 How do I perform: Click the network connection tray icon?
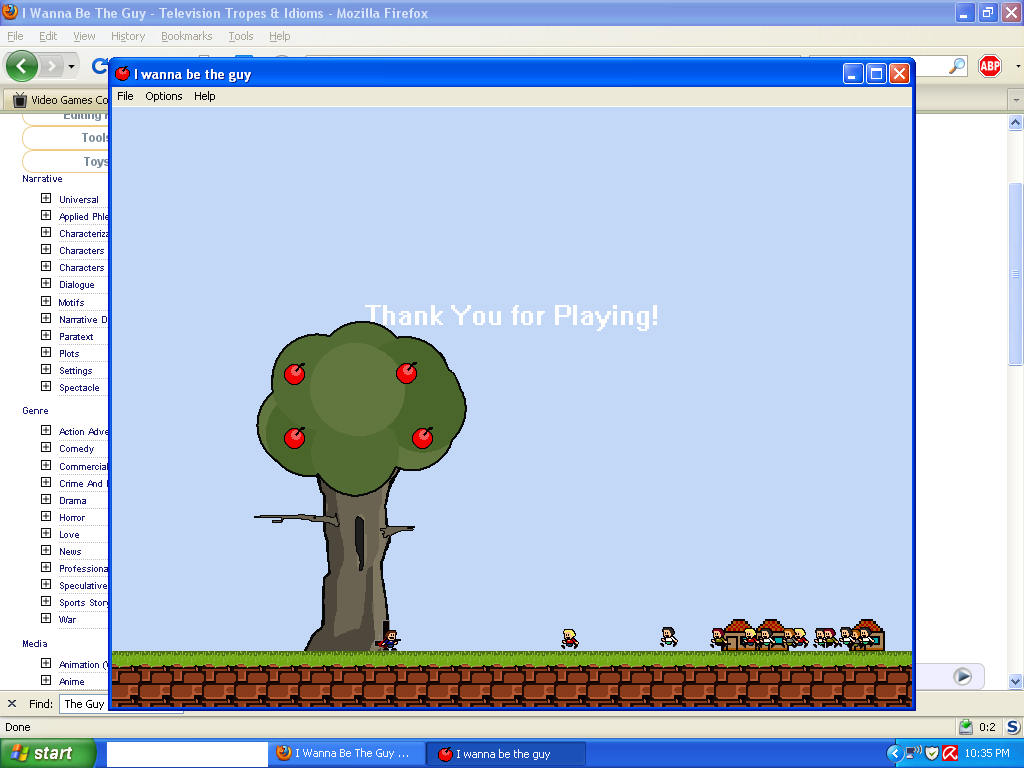click(914, 753)
